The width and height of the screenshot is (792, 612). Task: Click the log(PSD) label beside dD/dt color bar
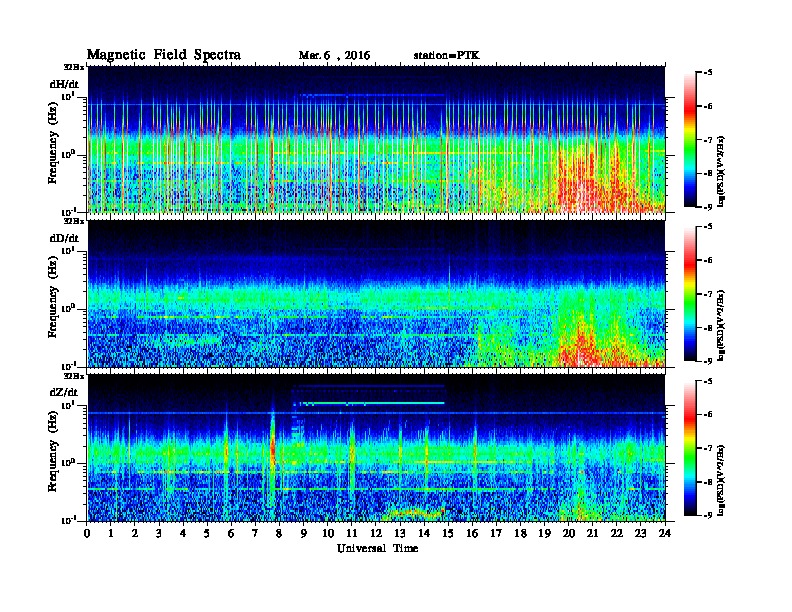(x=721, y=324)
